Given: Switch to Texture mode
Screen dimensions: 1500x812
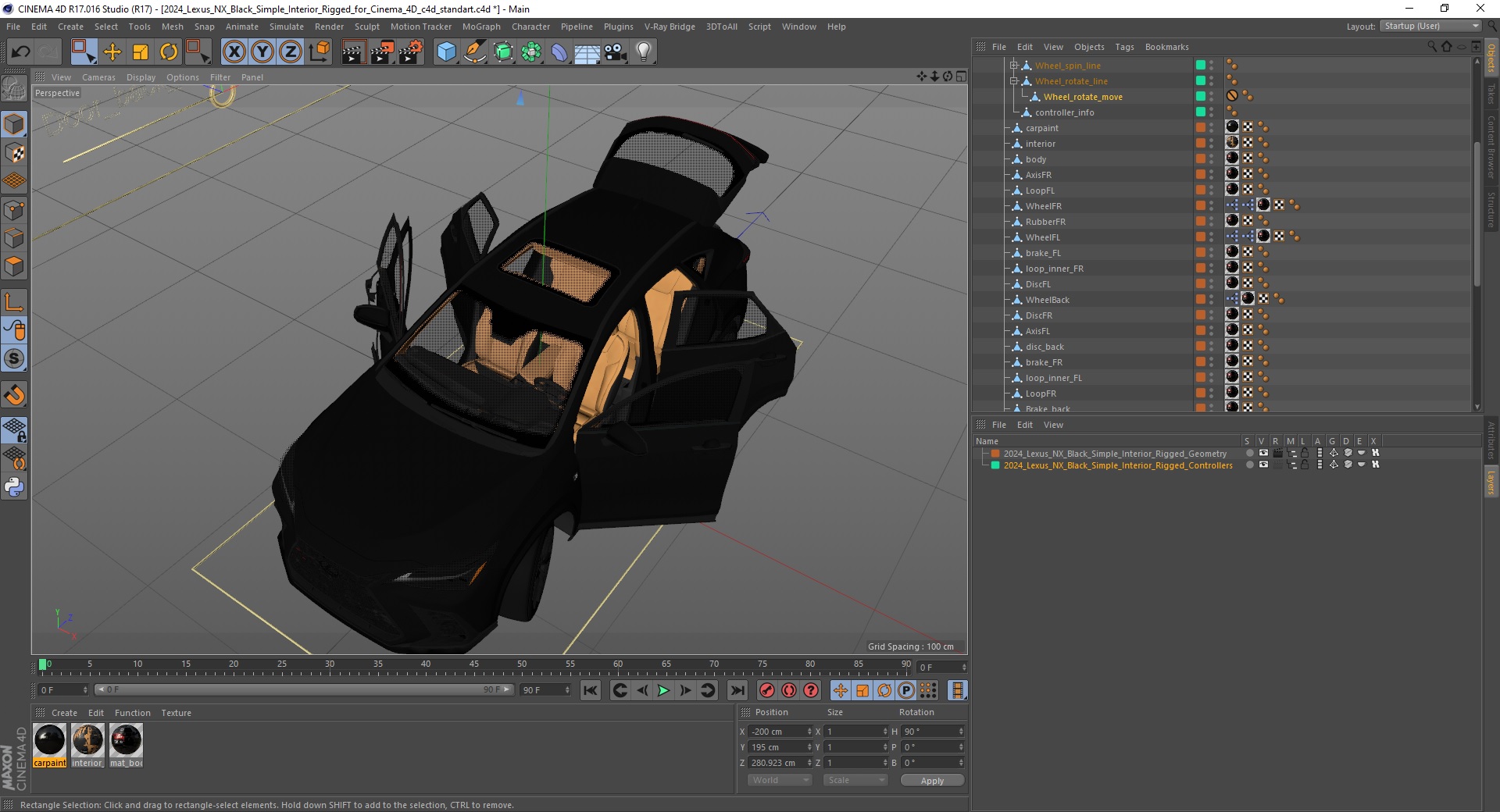Looking at the screenshot, I should coord(14,153).
